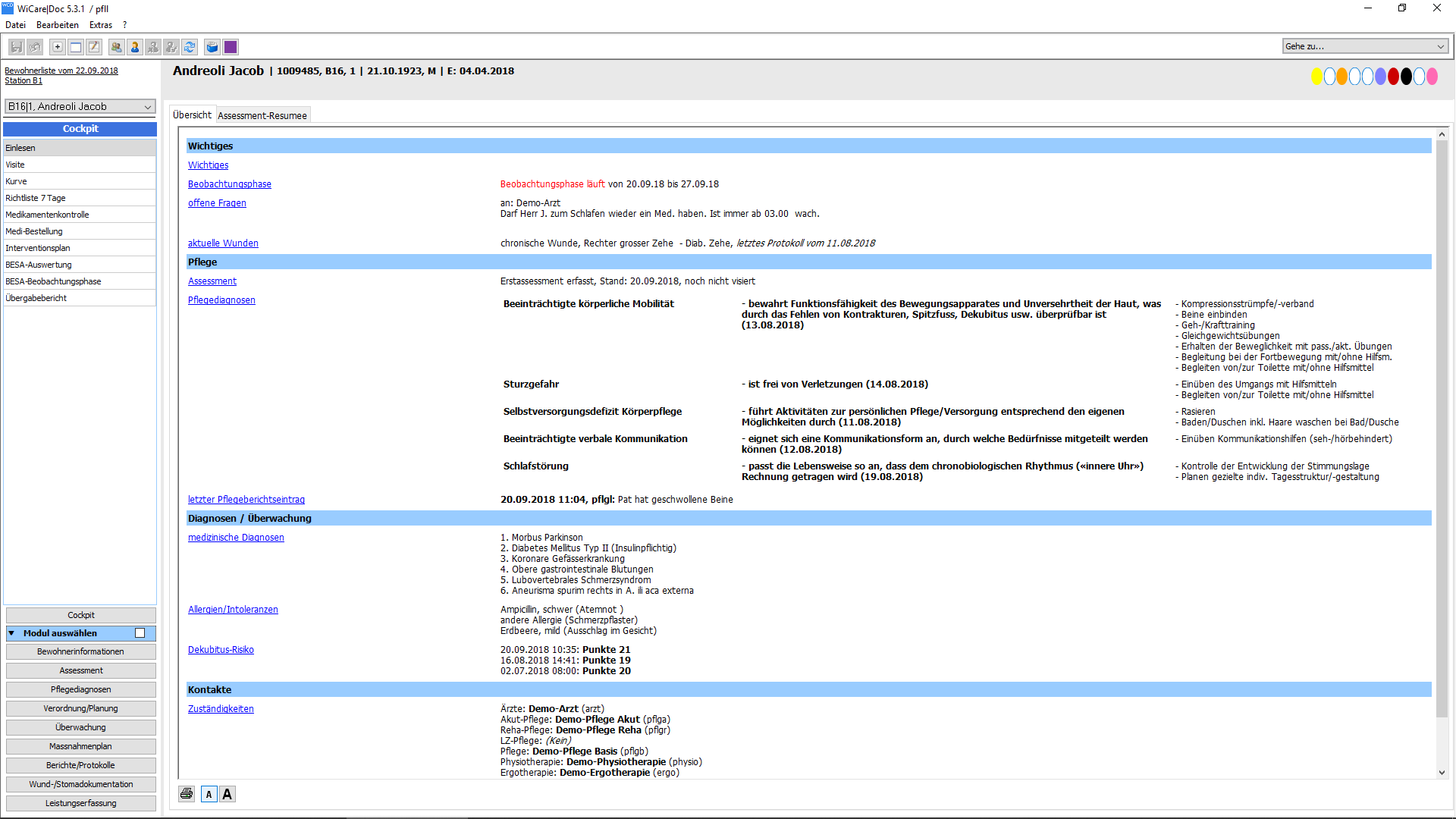Open the Allergien/Intoleranzen link

pos(233,610)
